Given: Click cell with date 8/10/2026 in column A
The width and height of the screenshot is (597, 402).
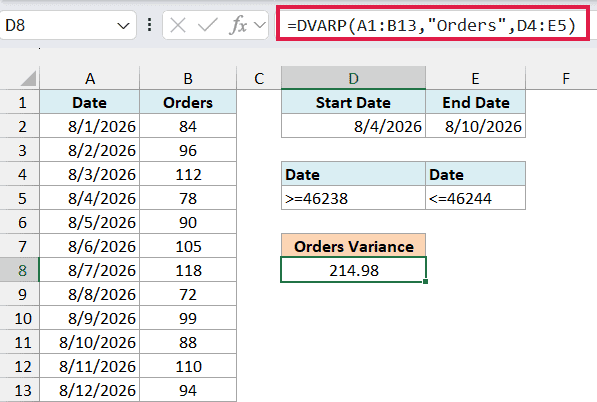Looking at the screenshot, I should [x=89, y=342].
